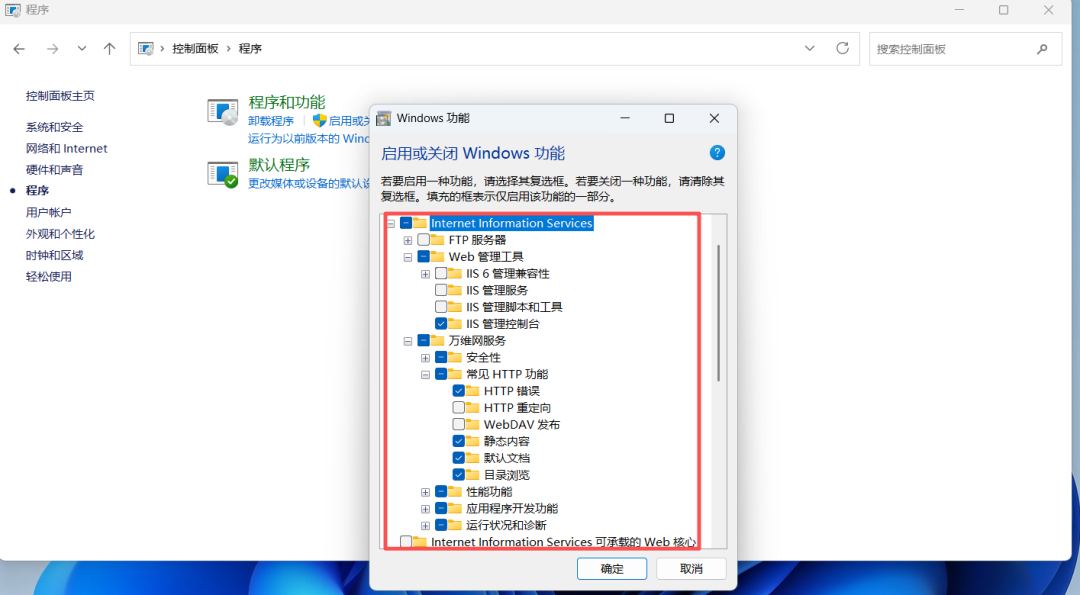Viewport: 1080px width, 595px height.
Task: Collapse 常见 HTTP 功能 node
Action: pyautogui.click(x=425, y=375)
